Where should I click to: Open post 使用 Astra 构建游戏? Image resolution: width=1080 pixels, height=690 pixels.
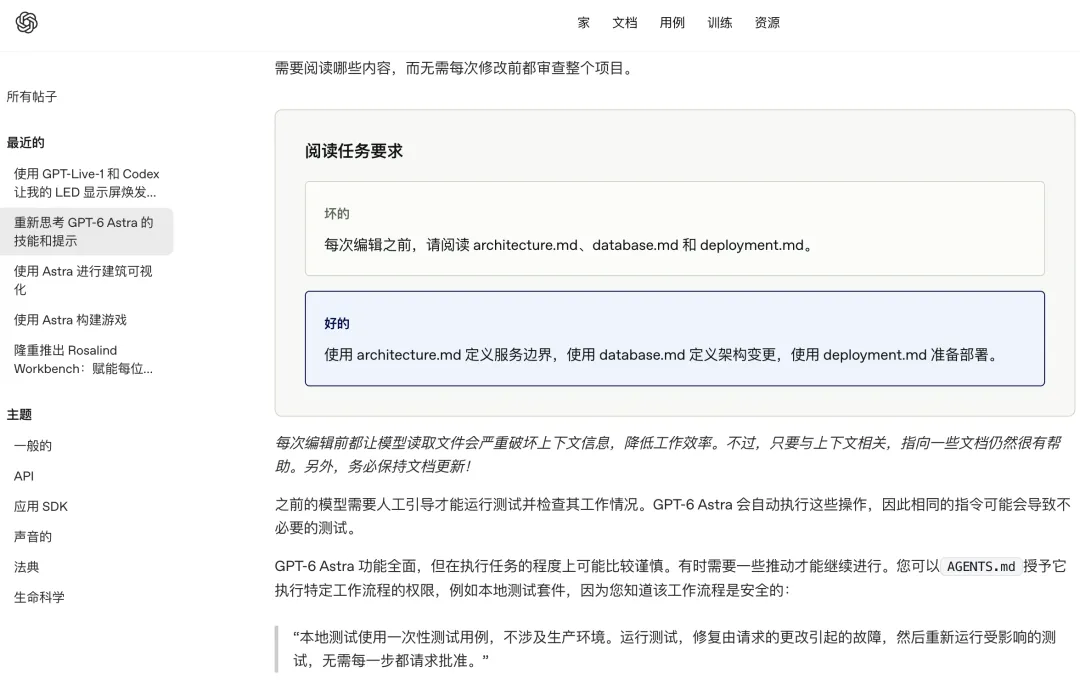[70, 320]
